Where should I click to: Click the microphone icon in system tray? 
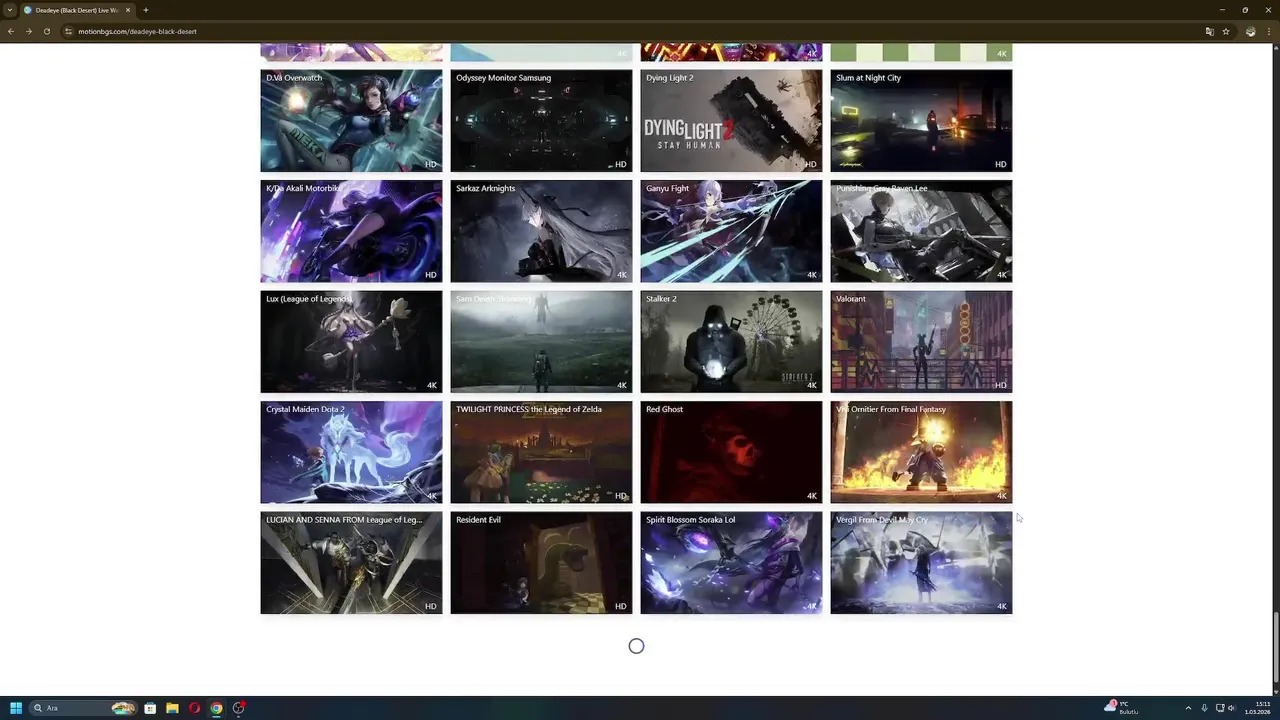[1204, 708]
